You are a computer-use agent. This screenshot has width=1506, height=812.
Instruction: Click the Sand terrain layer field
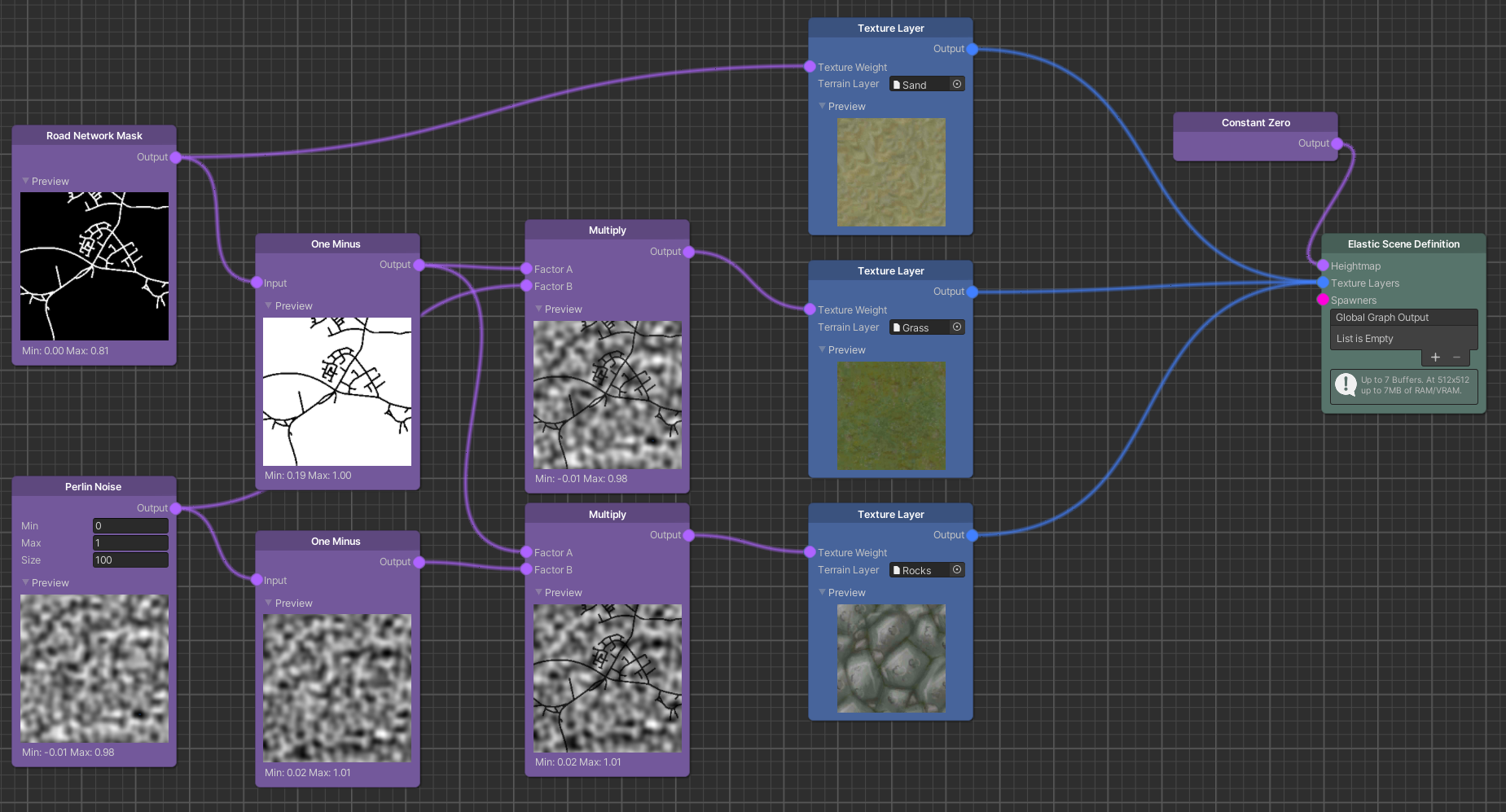[920, 85]
